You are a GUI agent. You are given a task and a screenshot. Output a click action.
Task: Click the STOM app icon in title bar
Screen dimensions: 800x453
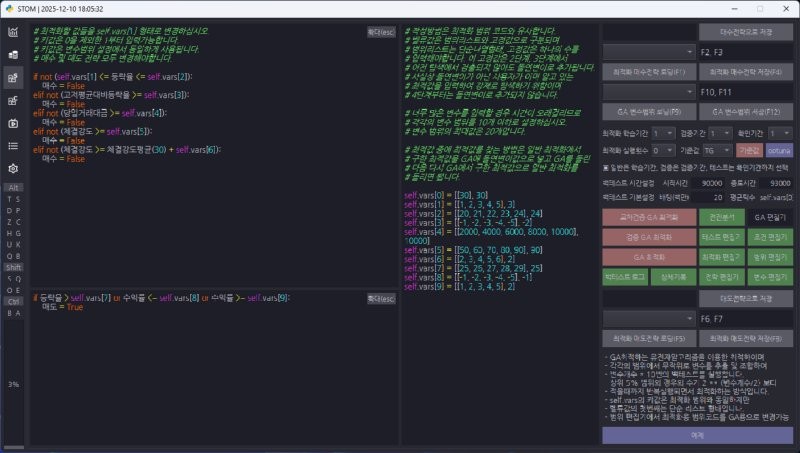click(x=9, y=7)
